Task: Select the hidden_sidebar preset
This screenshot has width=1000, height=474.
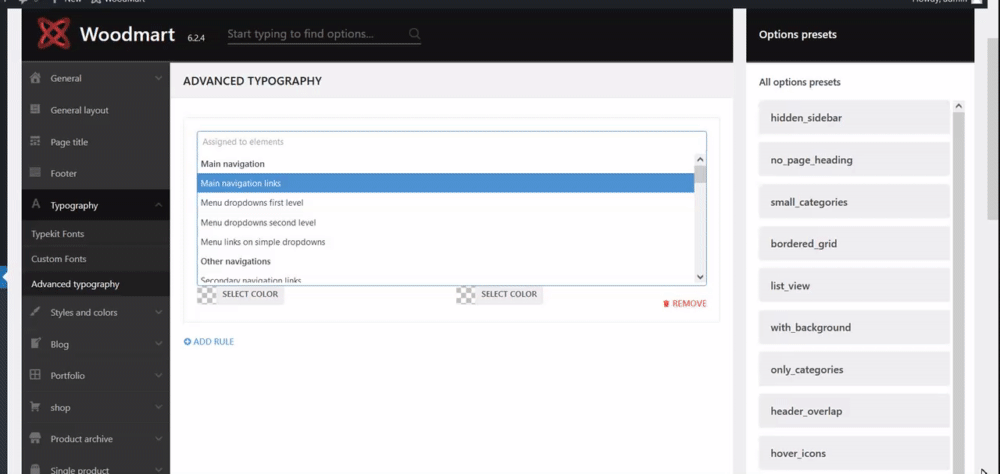Action: (854, 117)
